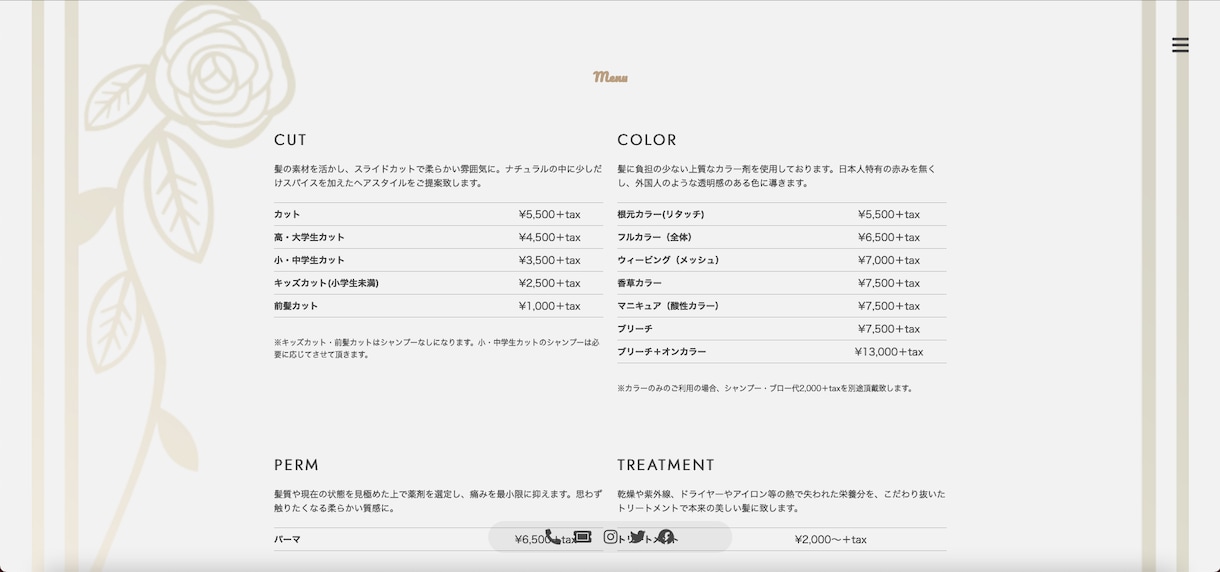Click the ¥2,000〜+tax treatment price
Image resolution: width=1220 pixels, height=572 pixels.
click(830, 539)
